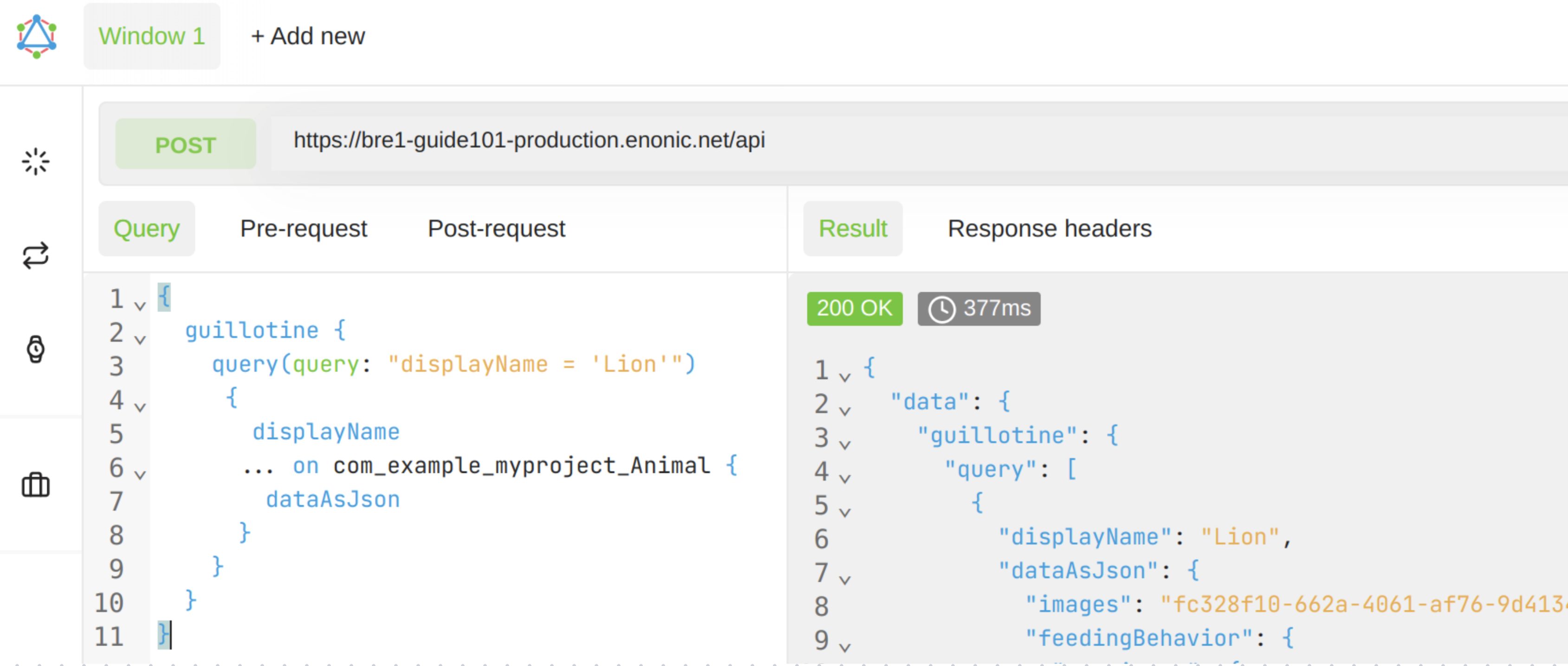Open the Query tab
The height and width of the screenshot is (666, 1568).
(x=147, y=229)
